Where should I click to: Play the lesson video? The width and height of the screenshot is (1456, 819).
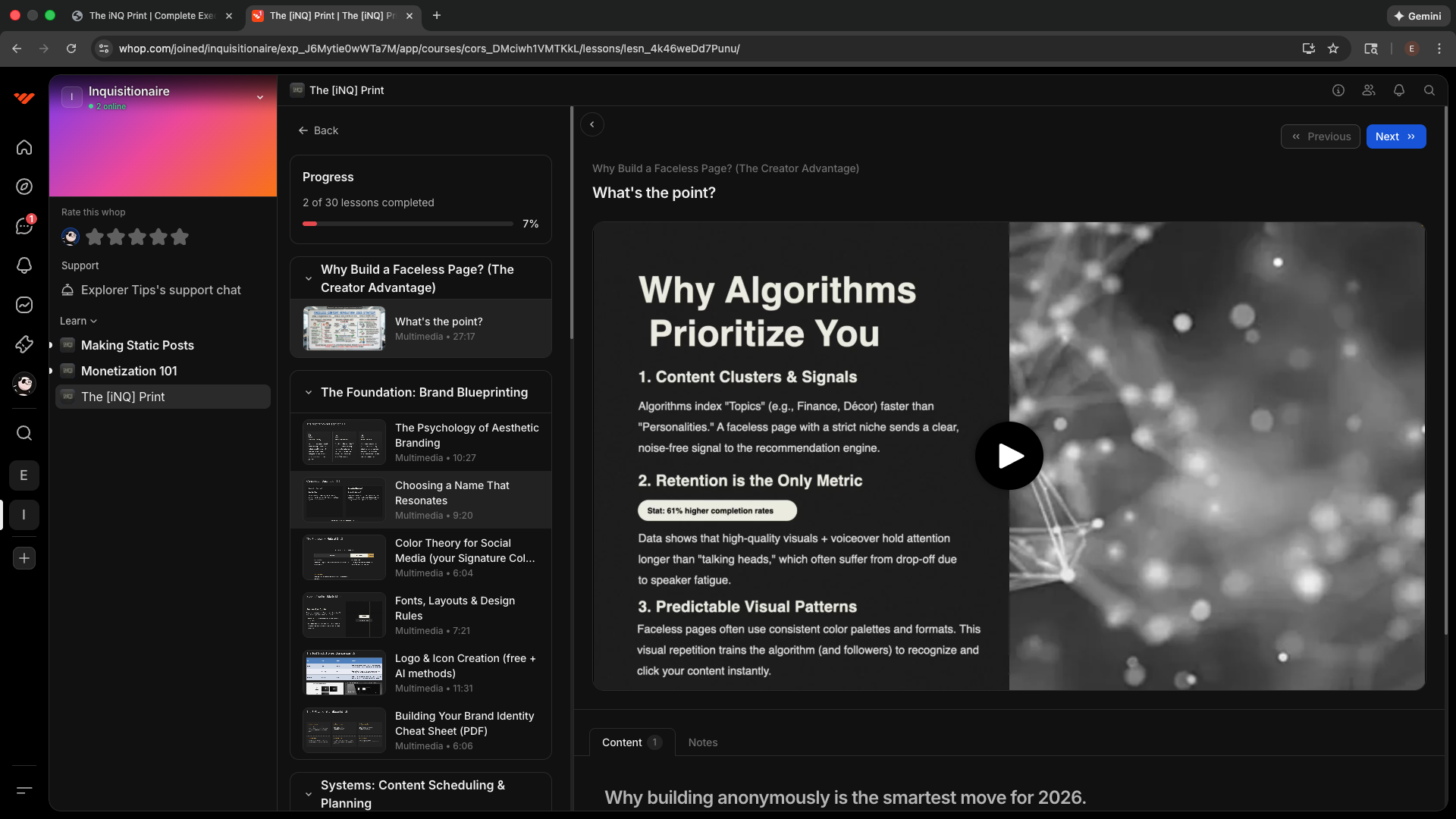1009,456
